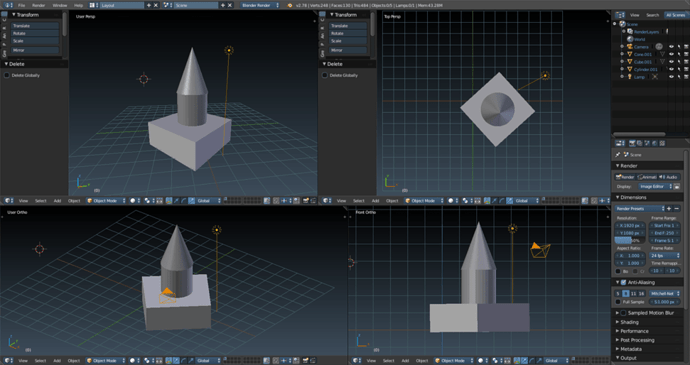Screen dimensions: 690x365
Task: Add a new screen layout with plus
Action: point(149,5)
